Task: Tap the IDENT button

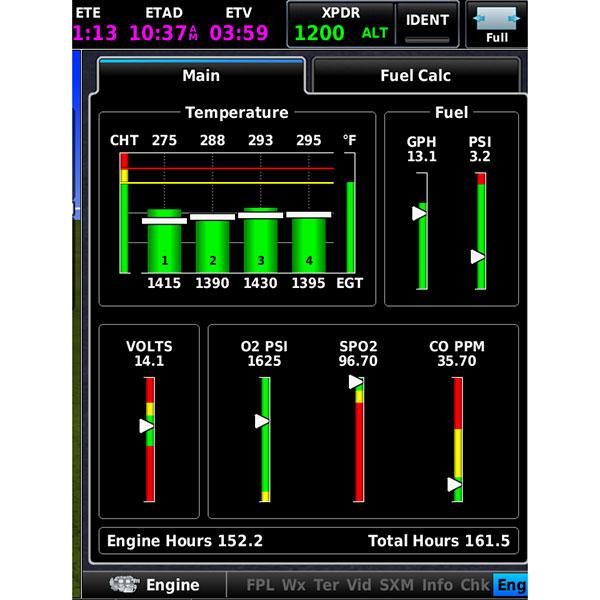Action: point(427,24)
